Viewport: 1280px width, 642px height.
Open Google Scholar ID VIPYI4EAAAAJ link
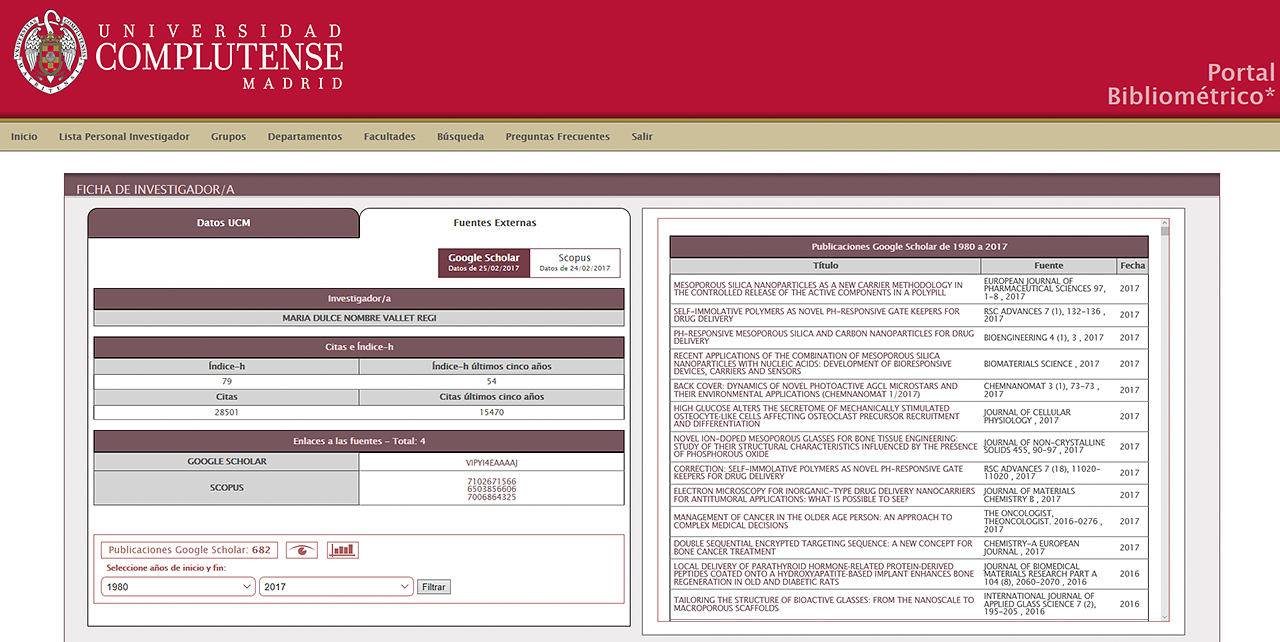point(492,462)
